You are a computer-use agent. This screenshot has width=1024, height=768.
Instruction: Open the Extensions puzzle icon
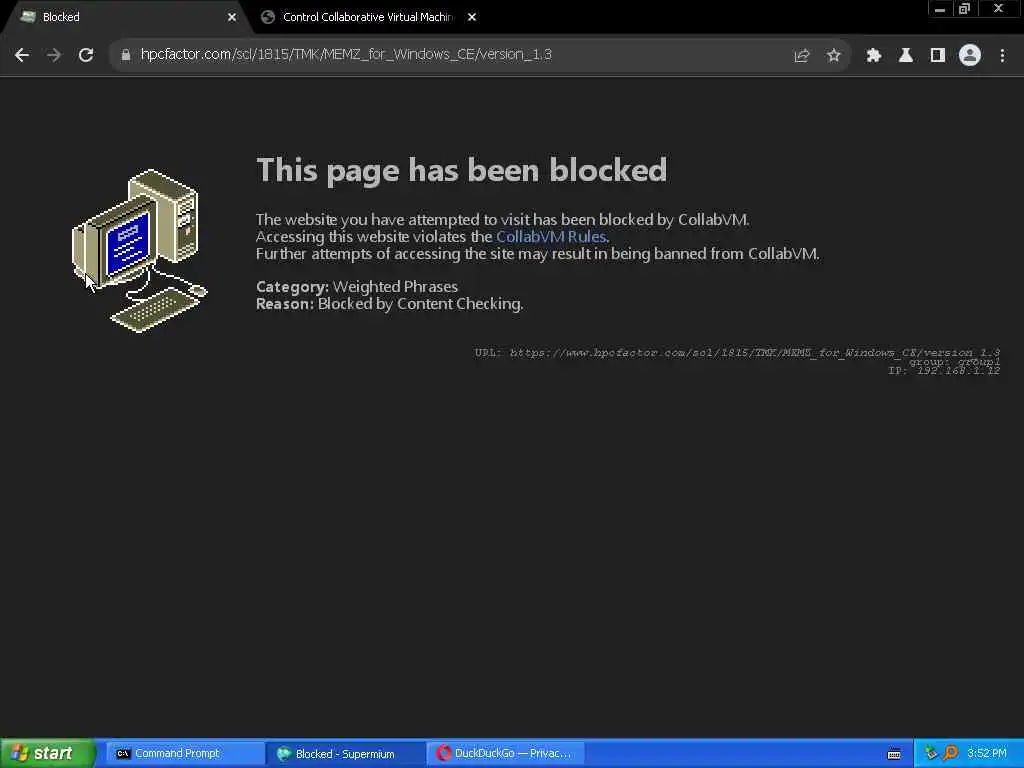tap(874, 56)
